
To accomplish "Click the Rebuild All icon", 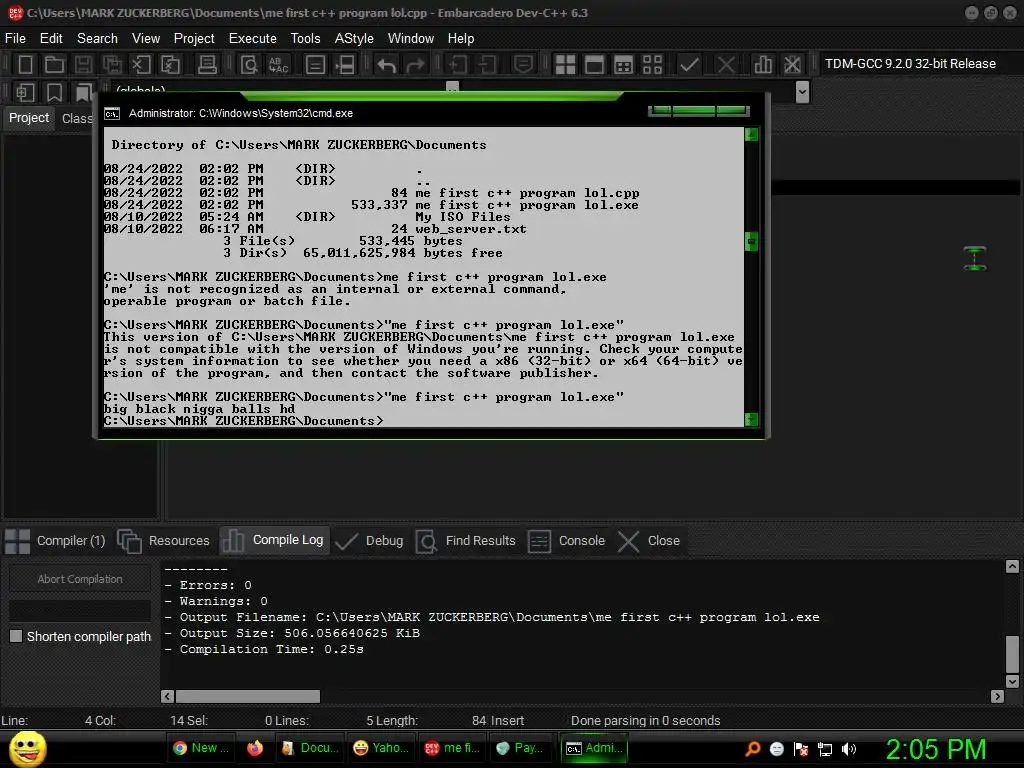I will coord(652,64).
